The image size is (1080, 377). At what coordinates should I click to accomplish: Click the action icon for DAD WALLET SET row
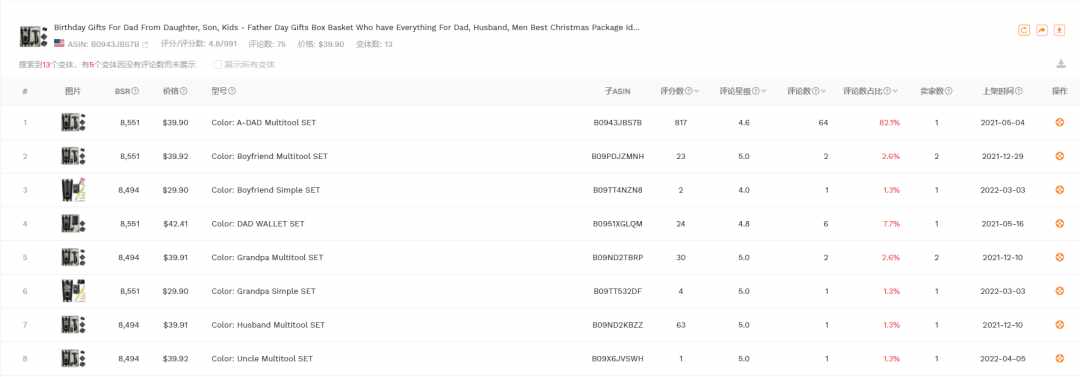tap(1059, 223)
